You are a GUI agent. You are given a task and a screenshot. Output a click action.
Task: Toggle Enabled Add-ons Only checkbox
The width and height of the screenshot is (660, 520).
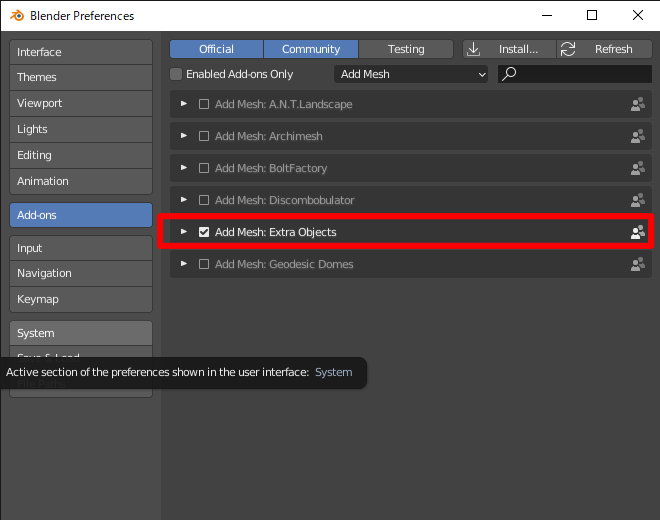[x=176, y=74]
